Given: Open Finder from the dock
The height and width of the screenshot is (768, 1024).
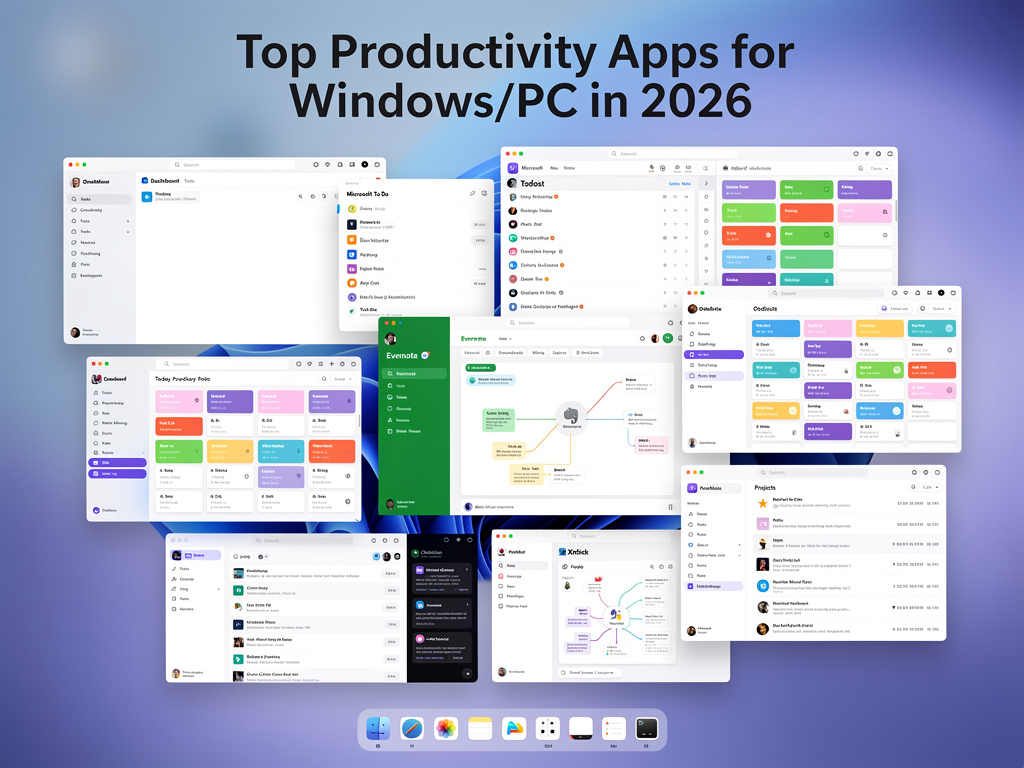Looking at the screenshot, I should tap(378, 729).
